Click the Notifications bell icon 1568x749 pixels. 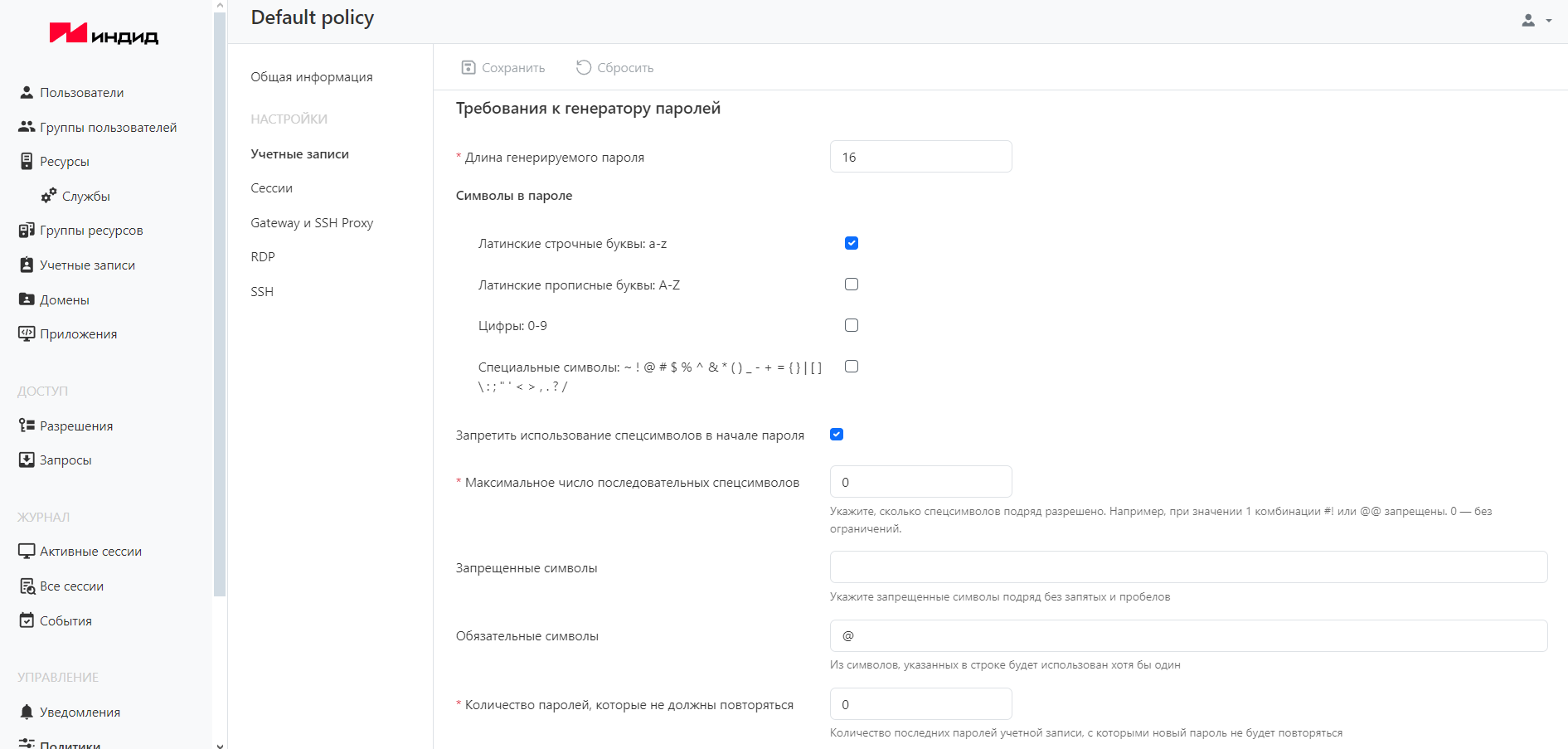pyautogui.click(x=27, y=712)
